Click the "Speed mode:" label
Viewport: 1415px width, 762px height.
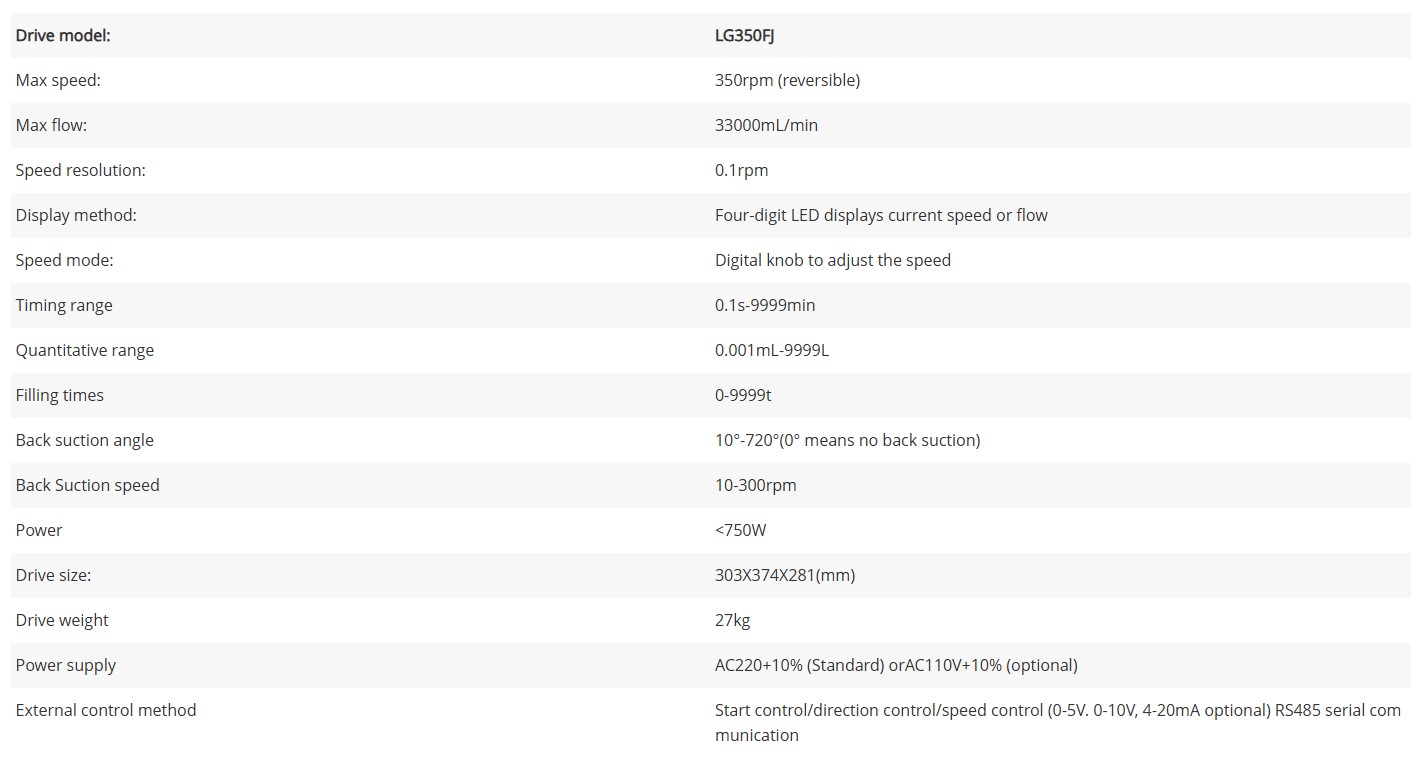[x=64, y=260]
